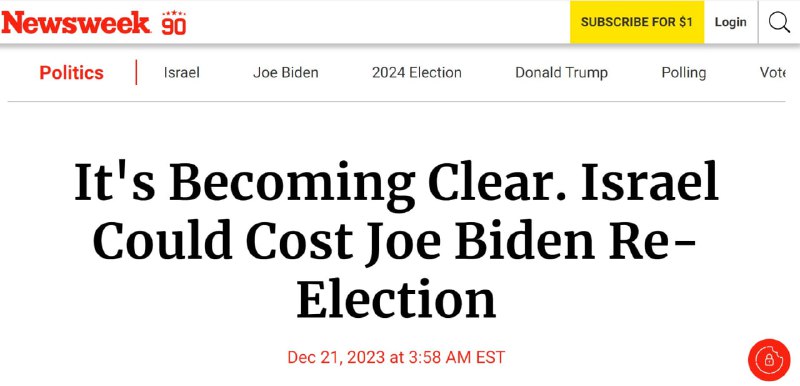Click the stars above the 90 badge
This screenshot has height=386, width=800.
(174, 13)
